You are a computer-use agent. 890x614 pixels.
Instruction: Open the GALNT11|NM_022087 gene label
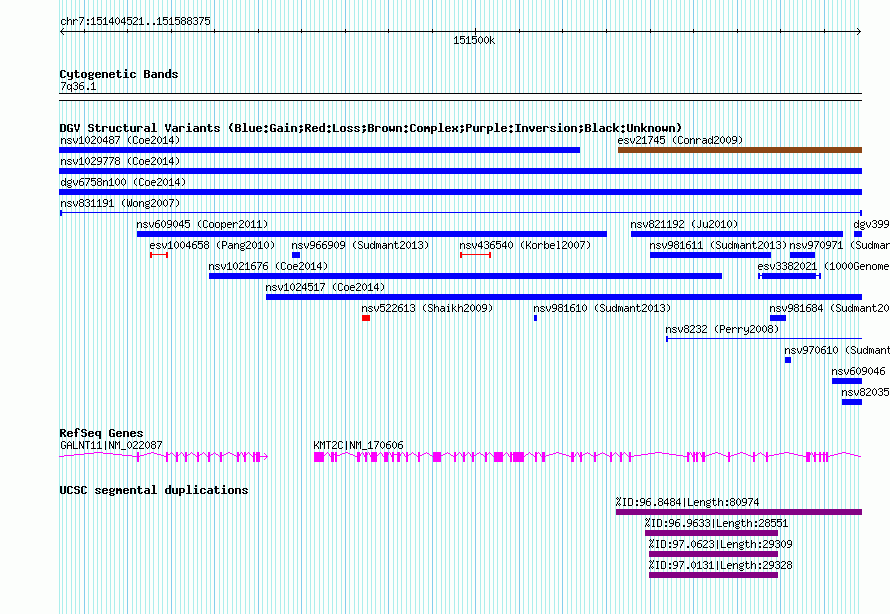pos(111,445)
